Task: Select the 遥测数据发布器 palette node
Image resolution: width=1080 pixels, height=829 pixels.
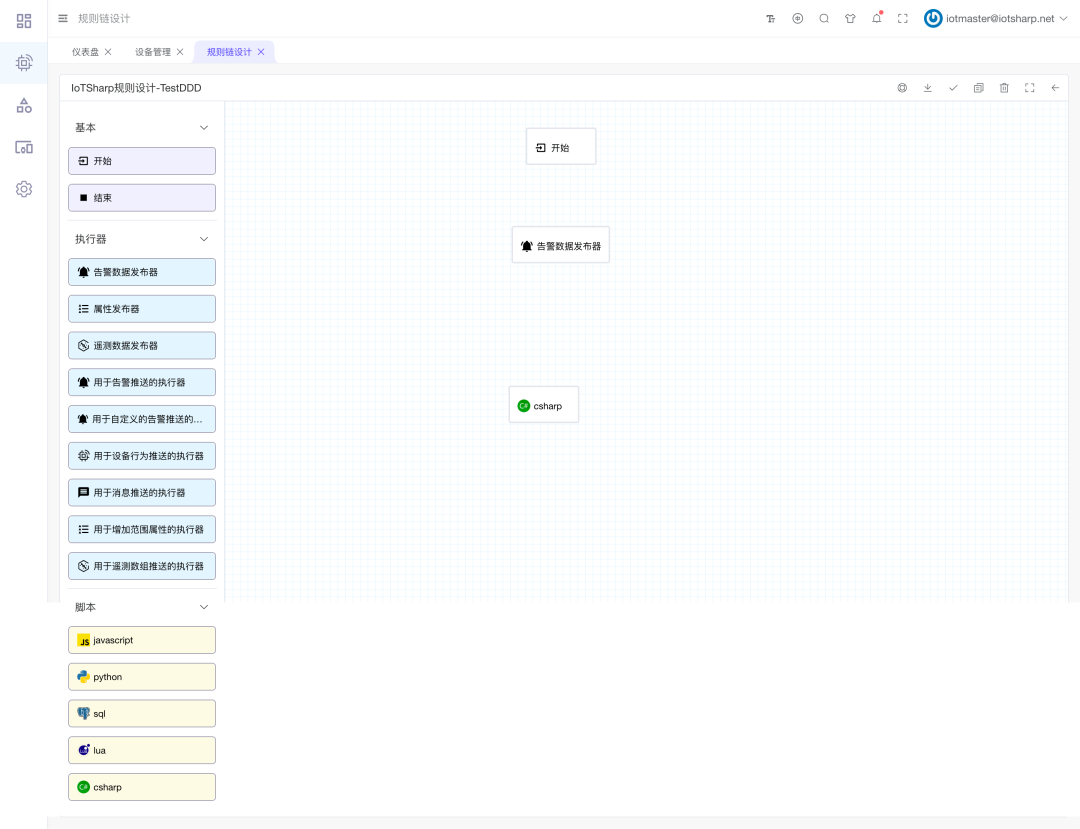Action: click(x=142, y=346)
